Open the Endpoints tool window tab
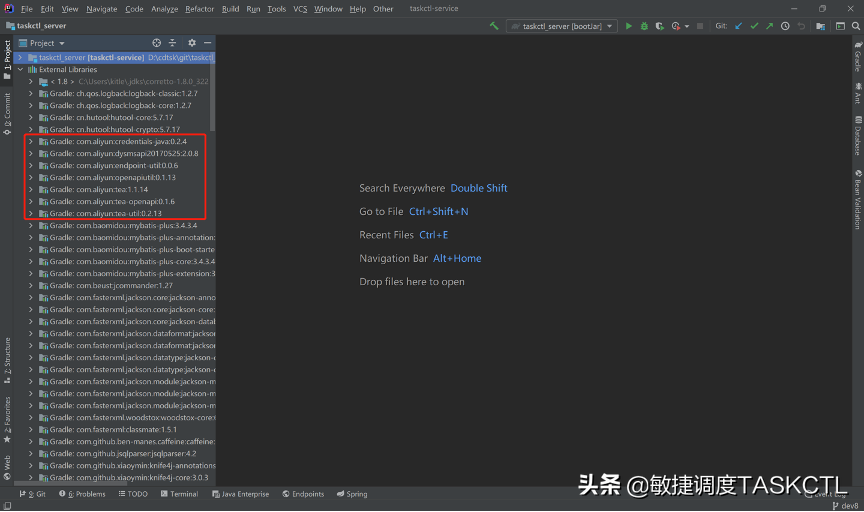Viewport: 864px width, 512px height. click(x=303, y=494)
